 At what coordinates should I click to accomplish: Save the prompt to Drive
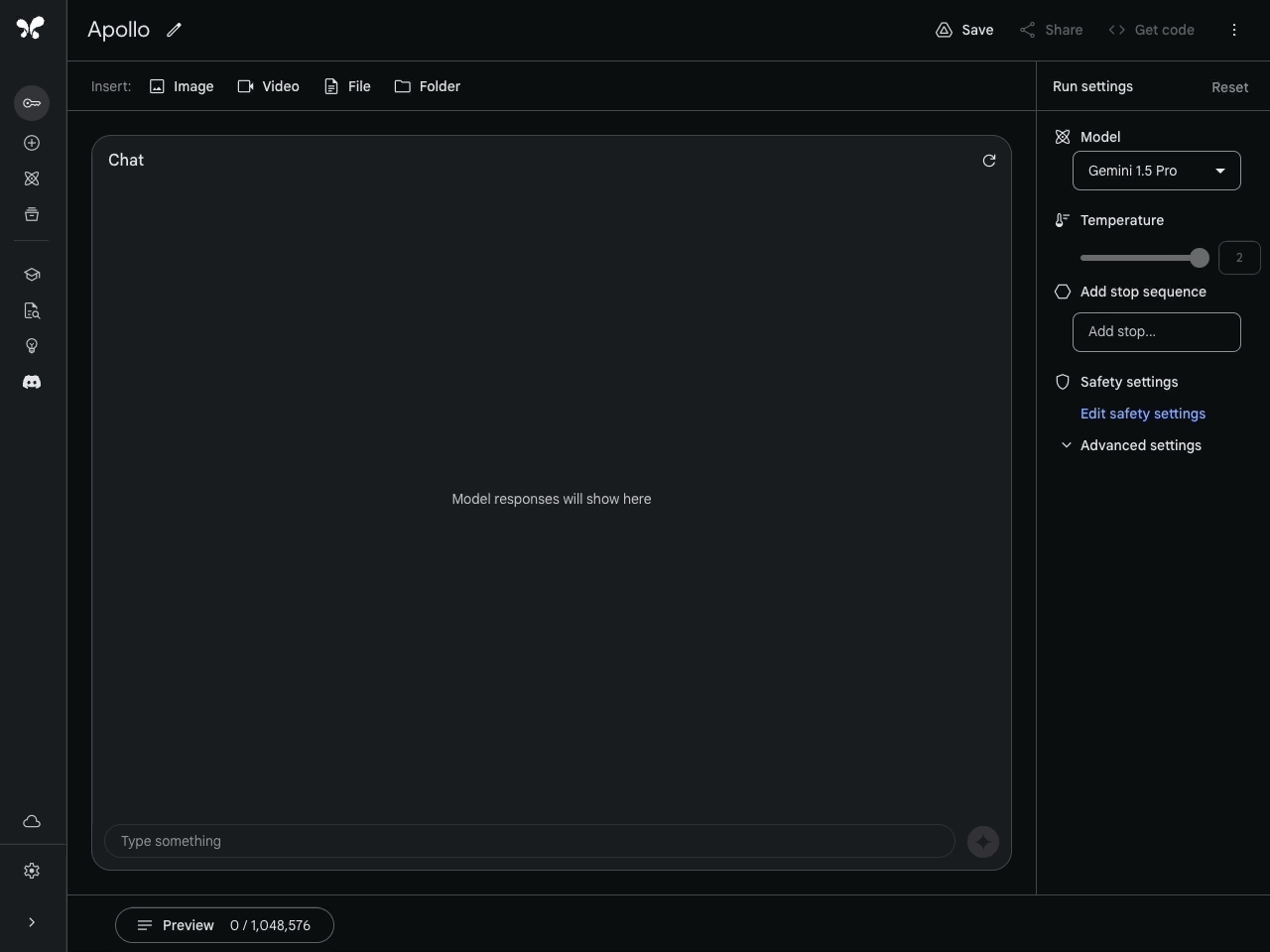[x=964, y=30]
